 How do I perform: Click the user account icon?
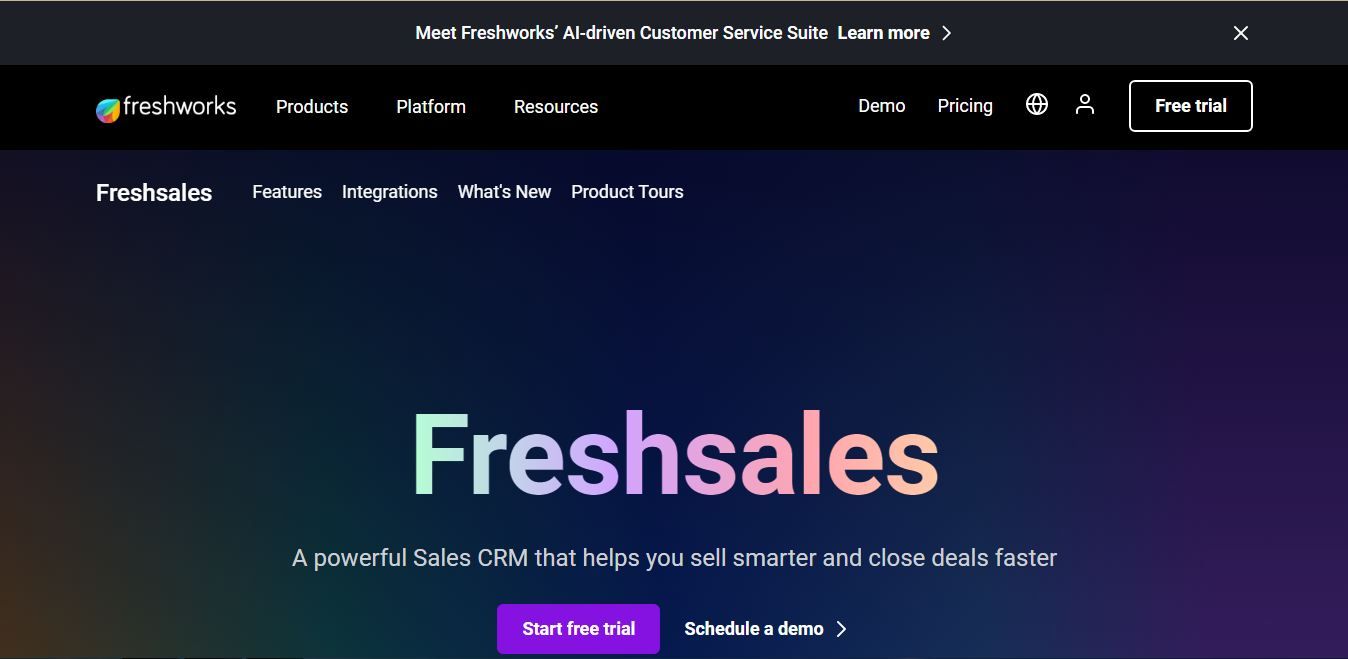1085,104
